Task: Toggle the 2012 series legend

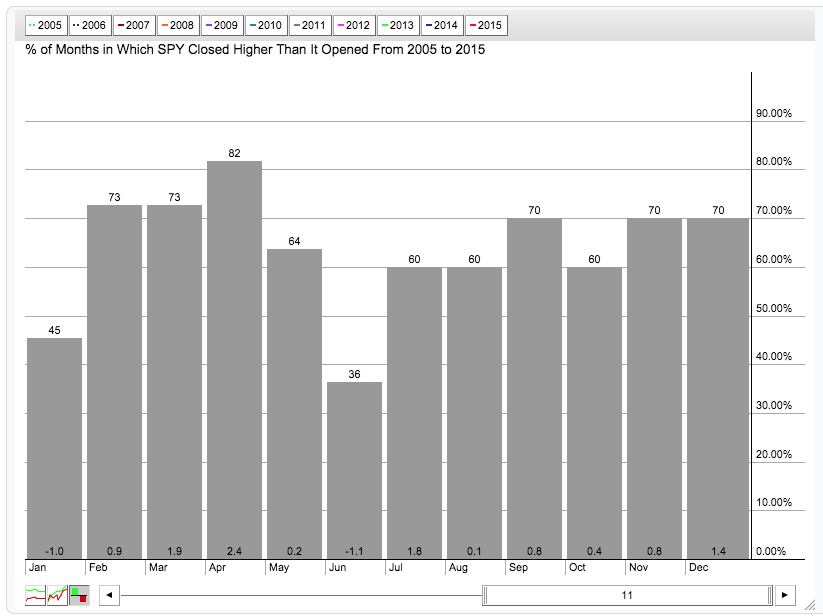Action: point(354,25)
